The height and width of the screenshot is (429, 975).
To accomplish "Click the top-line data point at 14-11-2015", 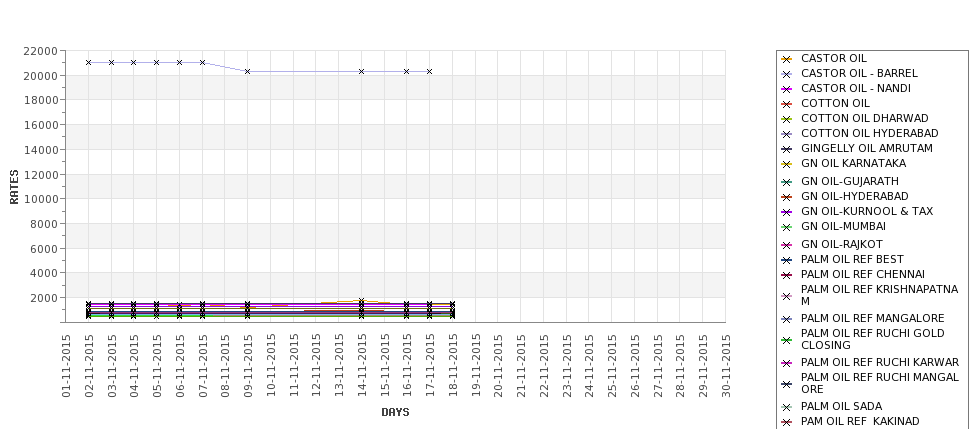I will click(x=361, y=72).
